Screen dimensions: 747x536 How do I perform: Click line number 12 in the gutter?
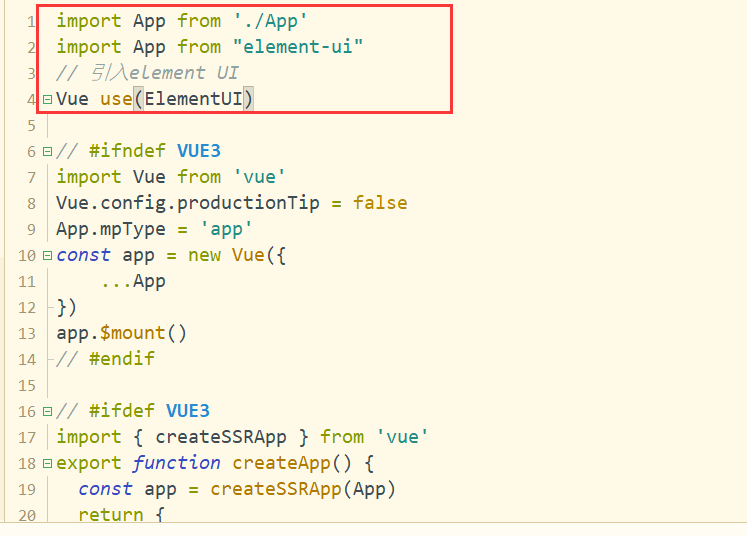27,308
